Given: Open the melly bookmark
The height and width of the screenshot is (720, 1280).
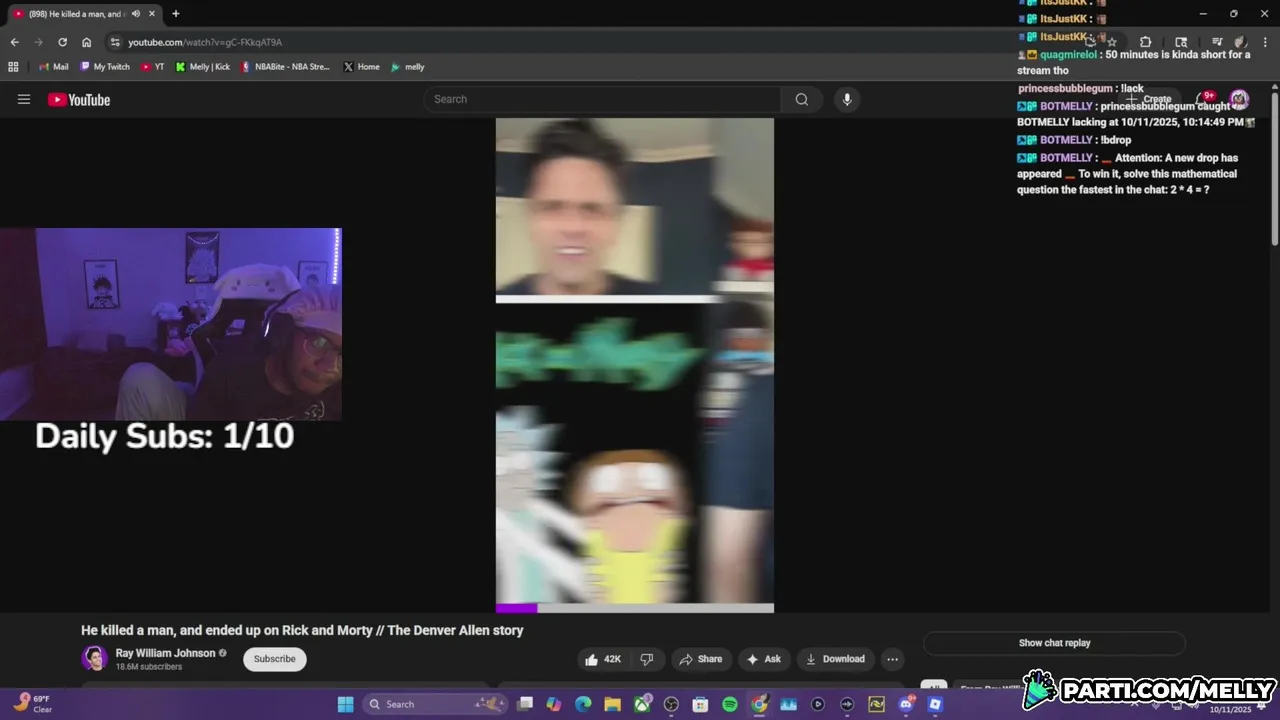Looking at the screenshot, I should (407, 67).
